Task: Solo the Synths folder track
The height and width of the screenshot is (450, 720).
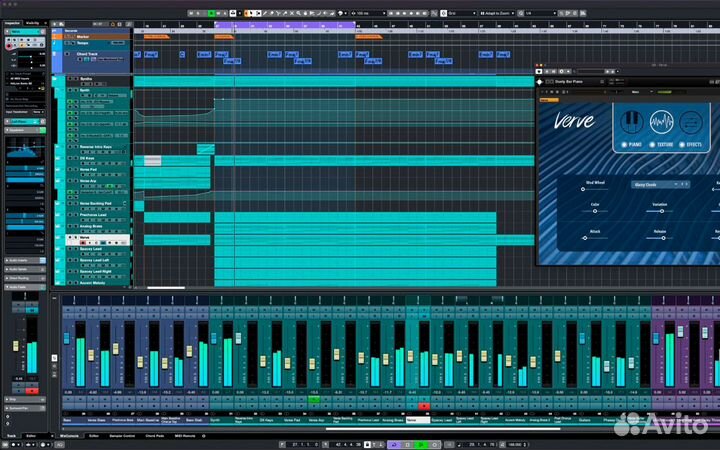Action: [76, 79]
